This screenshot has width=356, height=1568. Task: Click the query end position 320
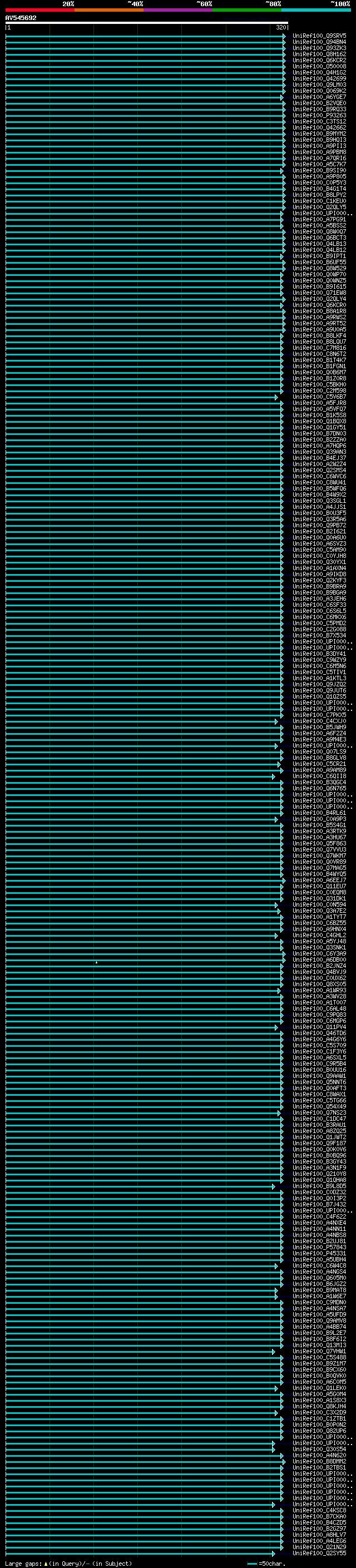pos(280,27)
